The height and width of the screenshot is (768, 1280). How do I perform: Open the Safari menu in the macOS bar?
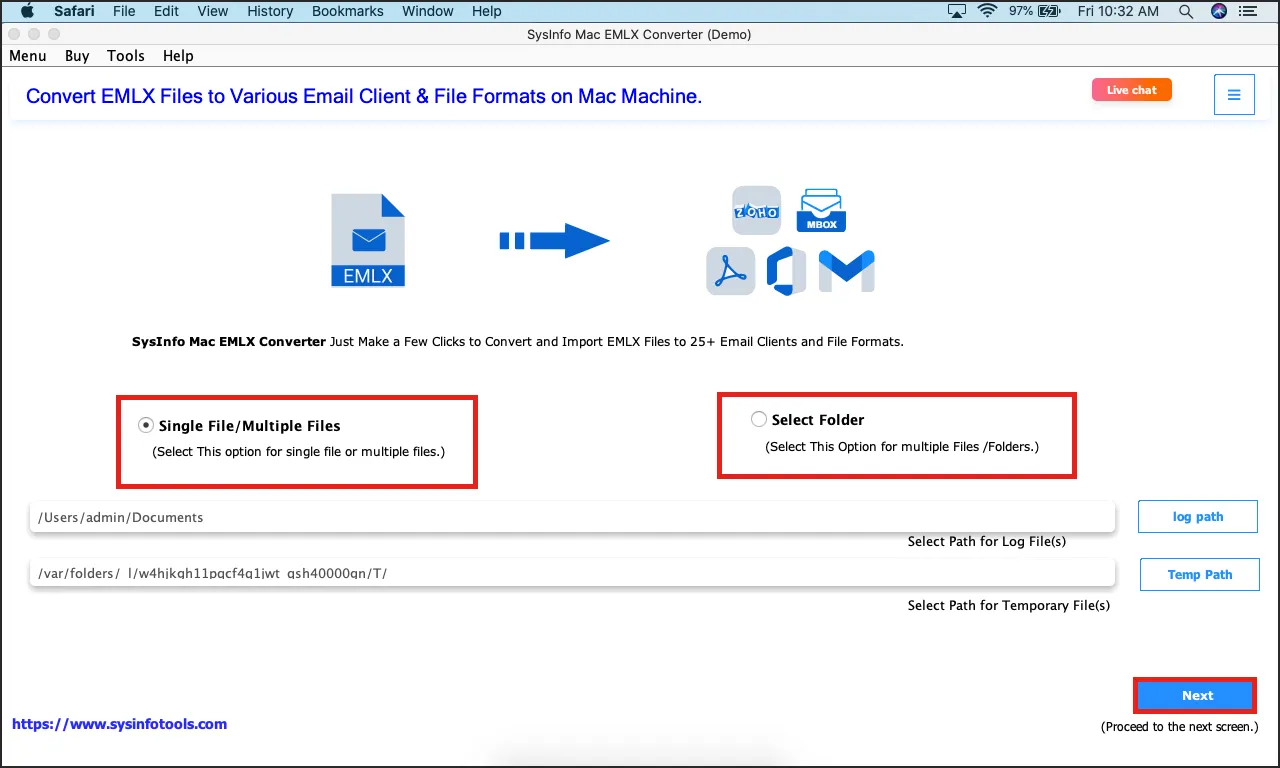(74, 11)
